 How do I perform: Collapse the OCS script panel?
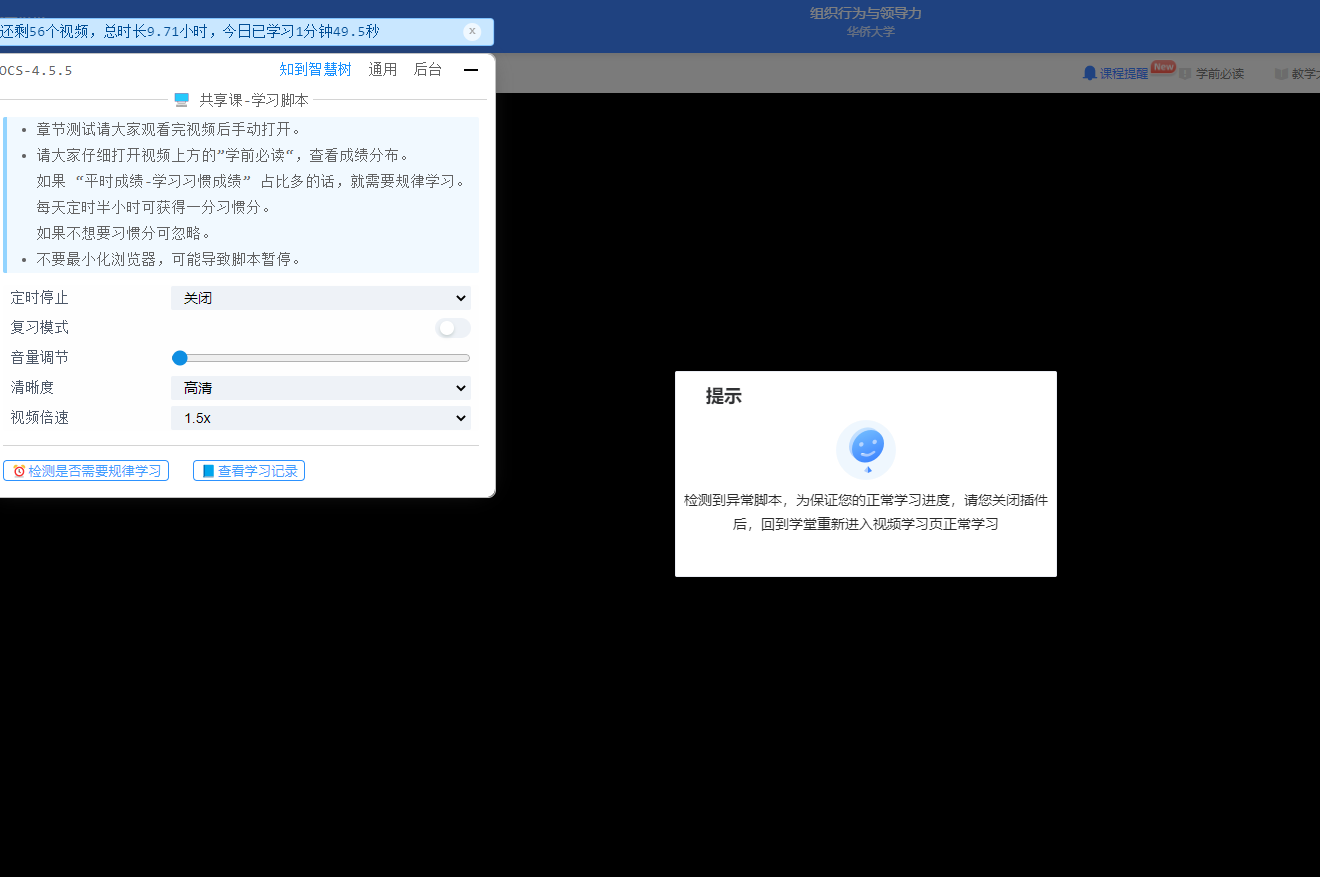(x=470, y=70)
